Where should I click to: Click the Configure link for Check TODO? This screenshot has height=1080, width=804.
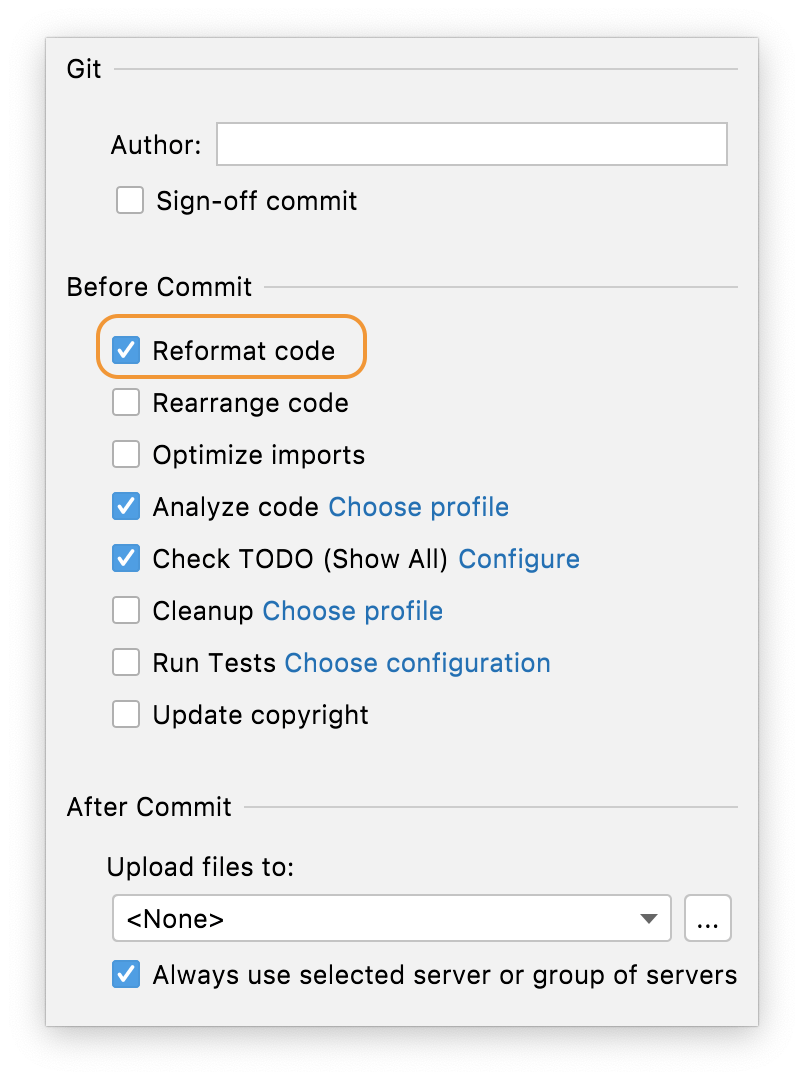518,559
